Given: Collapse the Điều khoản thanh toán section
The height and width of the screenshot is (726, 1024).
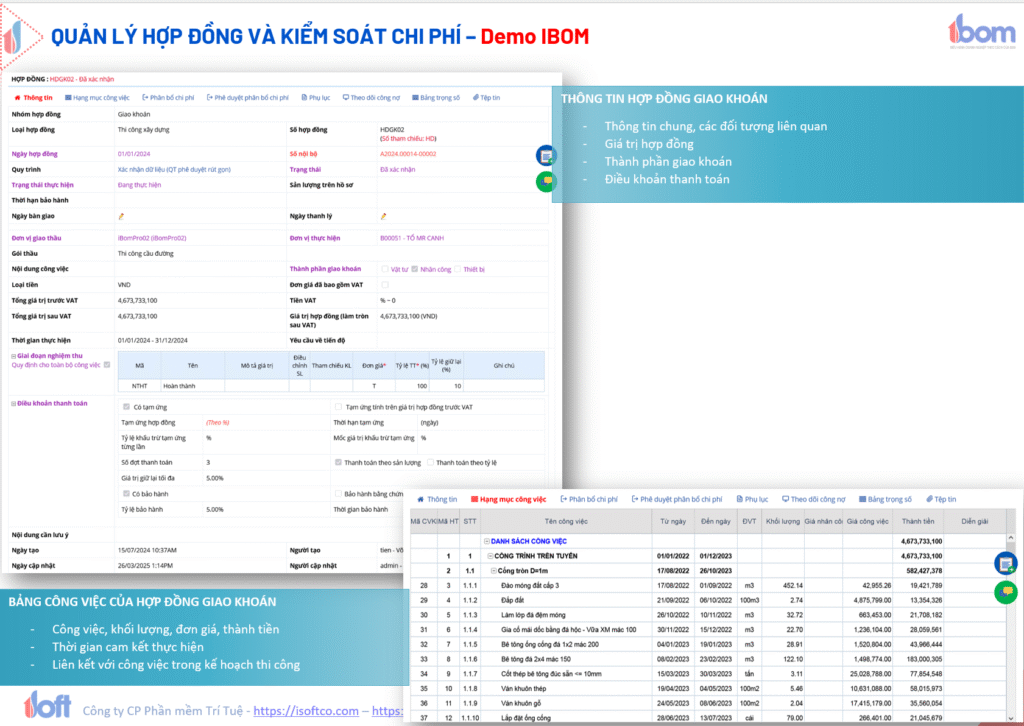Looking at the screenshot, I should tap(14, 403).
